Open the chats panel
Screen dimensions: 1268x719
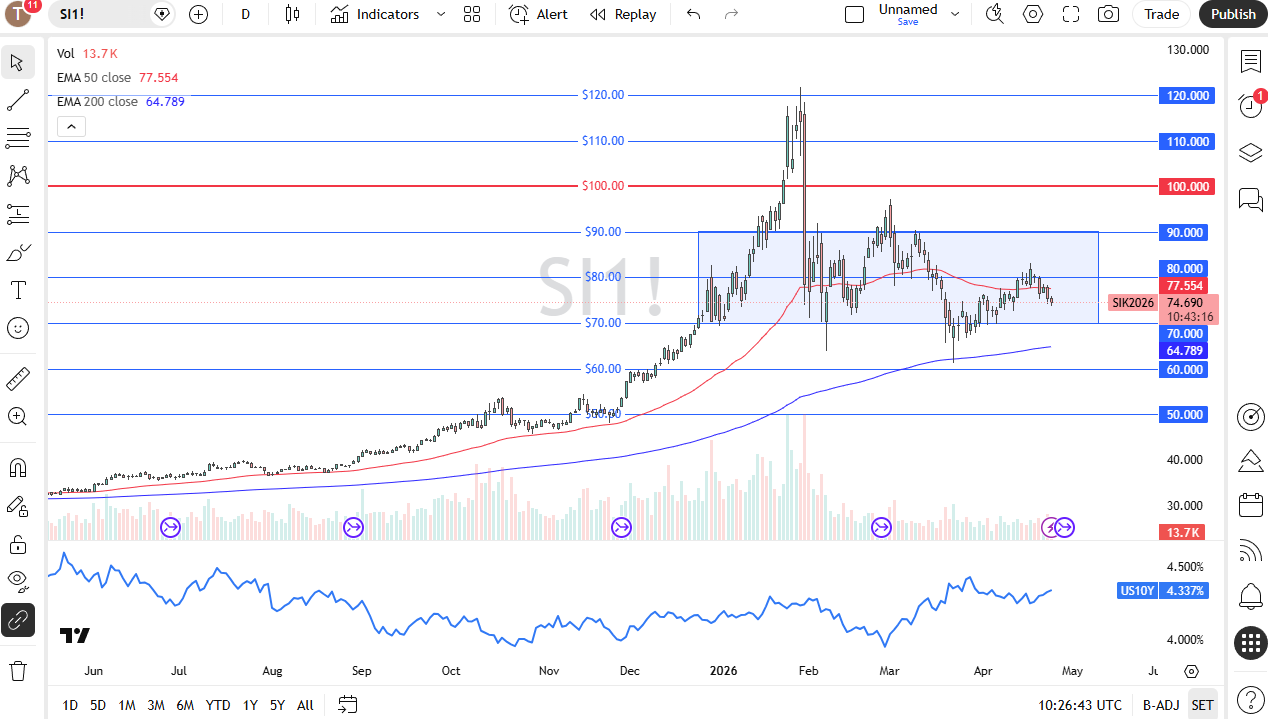click(x=1250, y=199)
